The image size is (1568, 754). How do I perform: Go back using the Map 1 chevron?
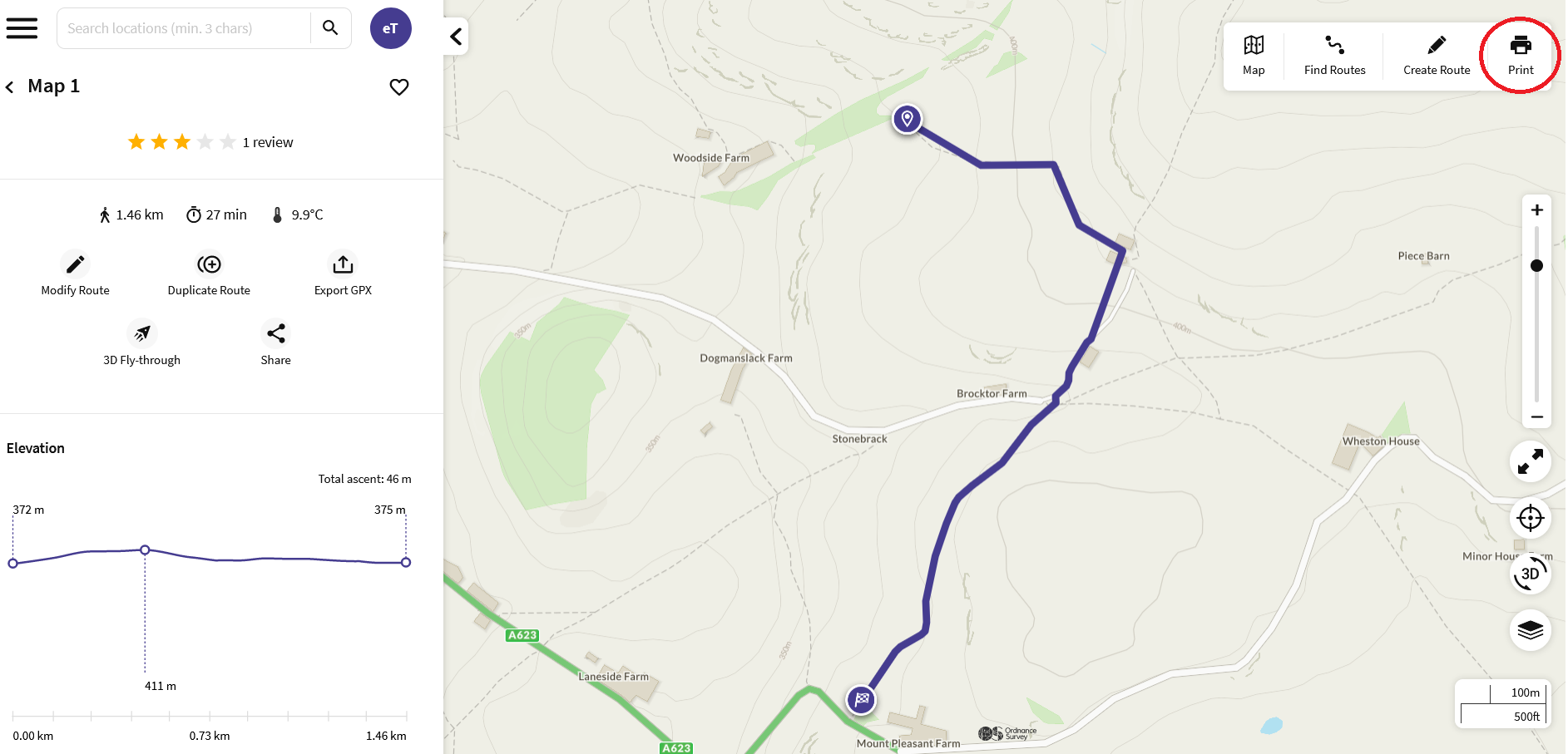[9, 86]
